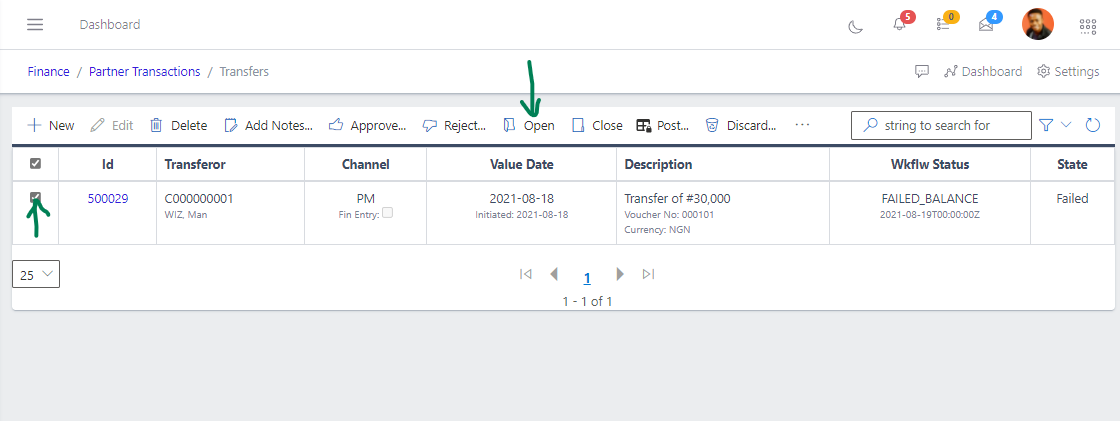Click the C000000001 transferor cell

199,199
